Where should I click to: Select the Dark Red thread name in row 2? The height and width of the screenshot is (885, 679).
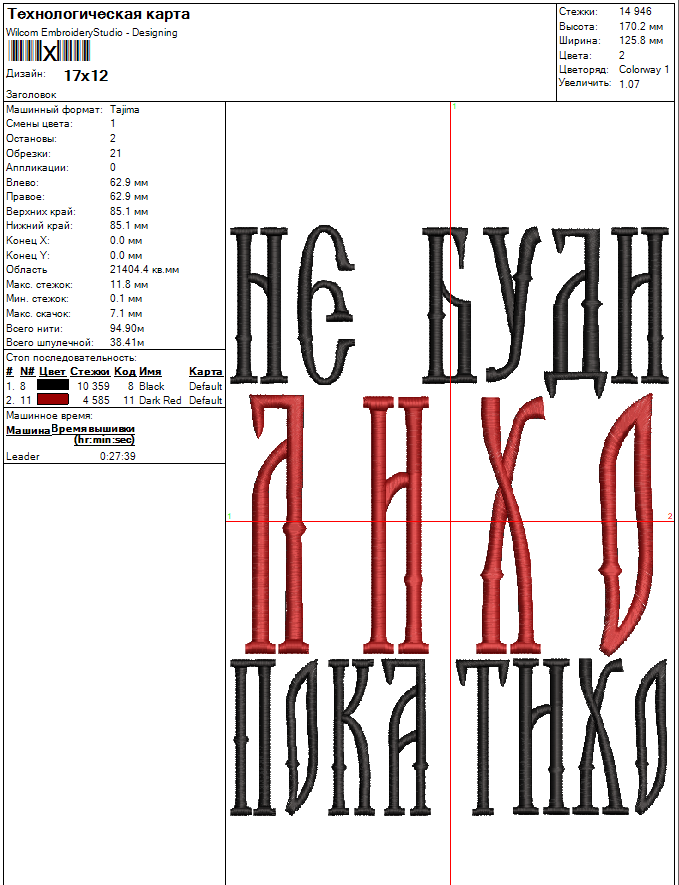pyautogui.click(x=160, y=400)
